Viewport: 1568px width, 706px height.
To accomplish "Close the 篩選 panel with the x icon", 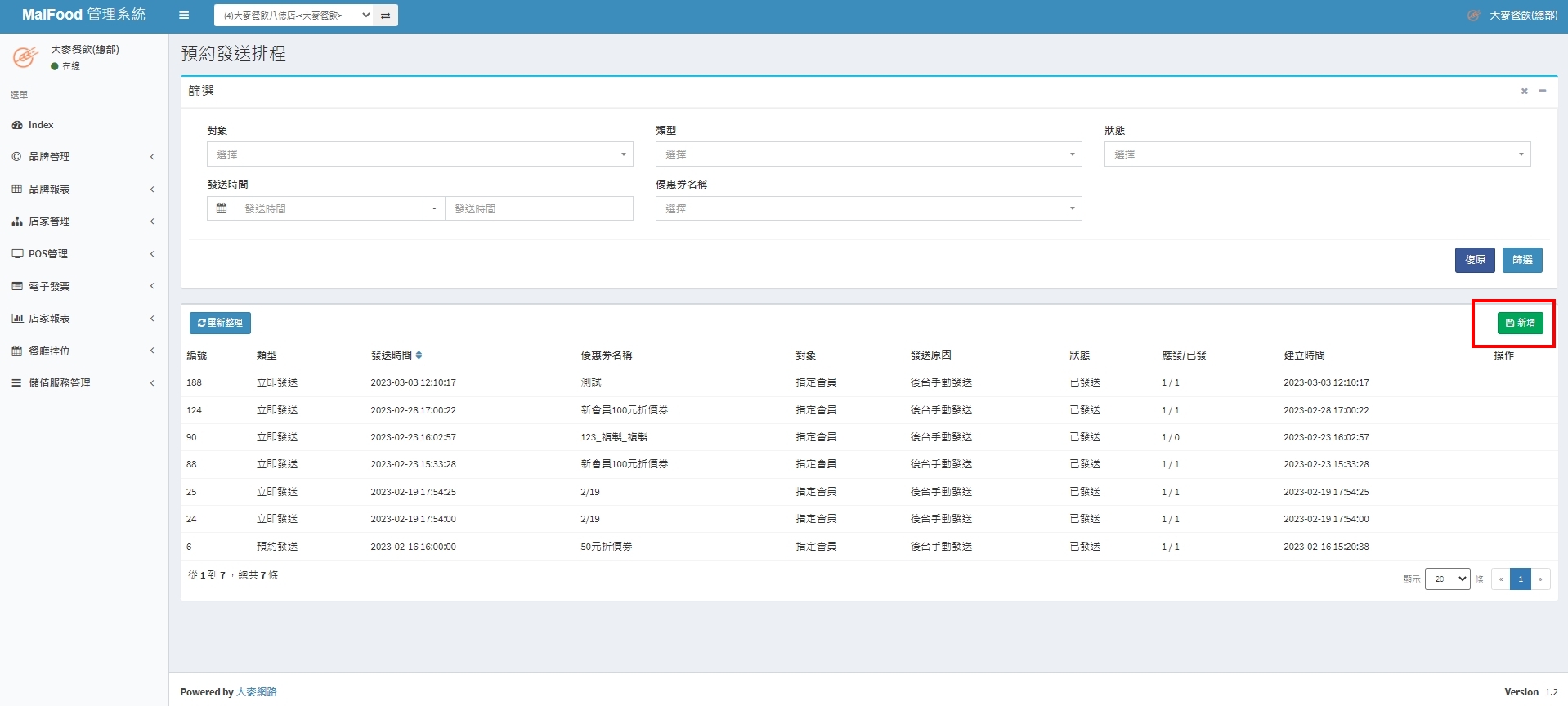I will 1524,92.
